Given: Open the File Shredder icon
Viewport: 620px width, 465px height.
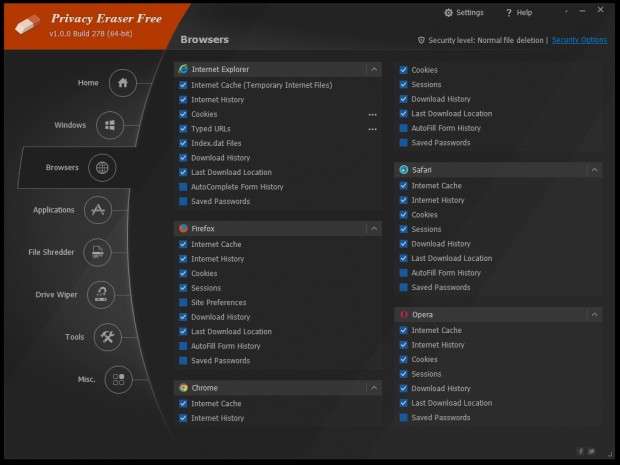Looking at the screenshot, I should (97, 252).
